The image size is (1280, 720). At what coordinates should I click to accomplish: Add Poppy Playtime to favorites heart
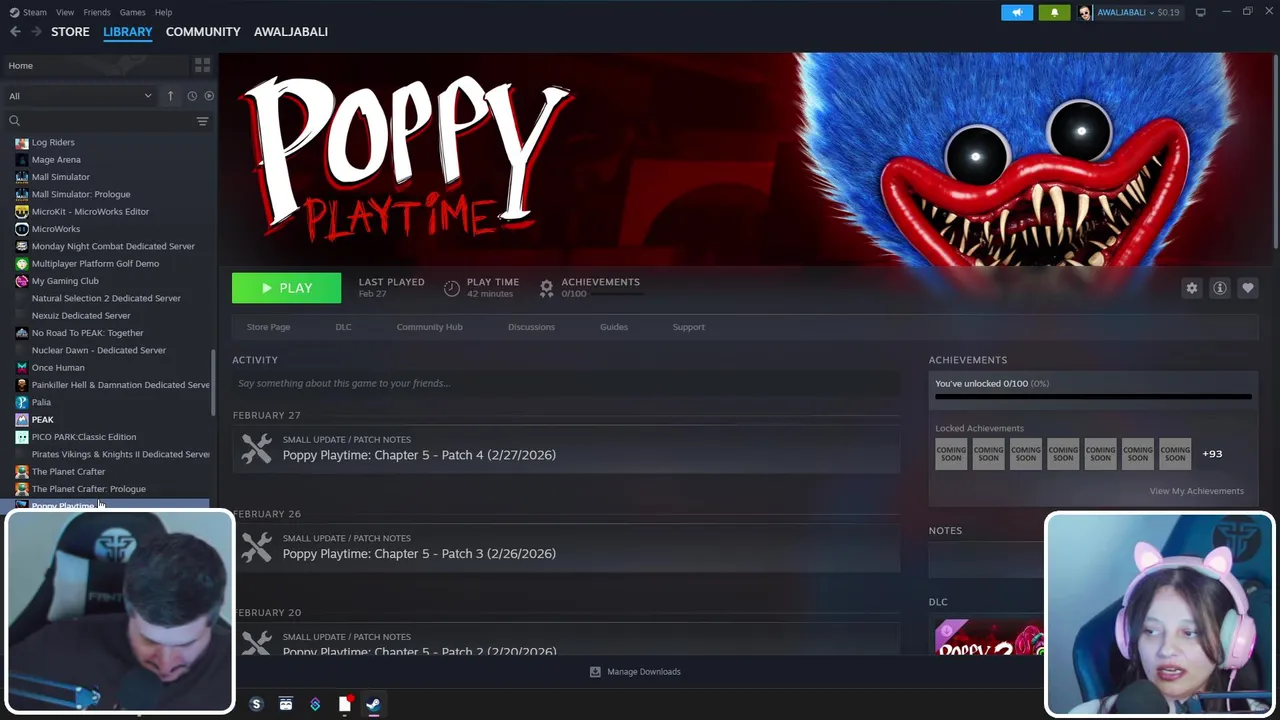click(x=1248, y=288)
